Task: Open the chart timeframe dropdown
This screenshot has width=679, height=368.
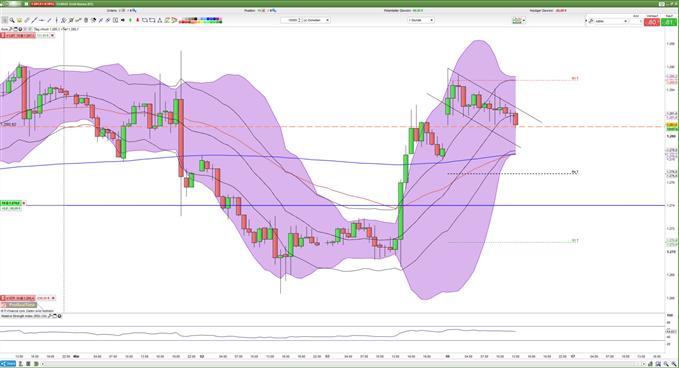Action: click(x=420, y=20)
